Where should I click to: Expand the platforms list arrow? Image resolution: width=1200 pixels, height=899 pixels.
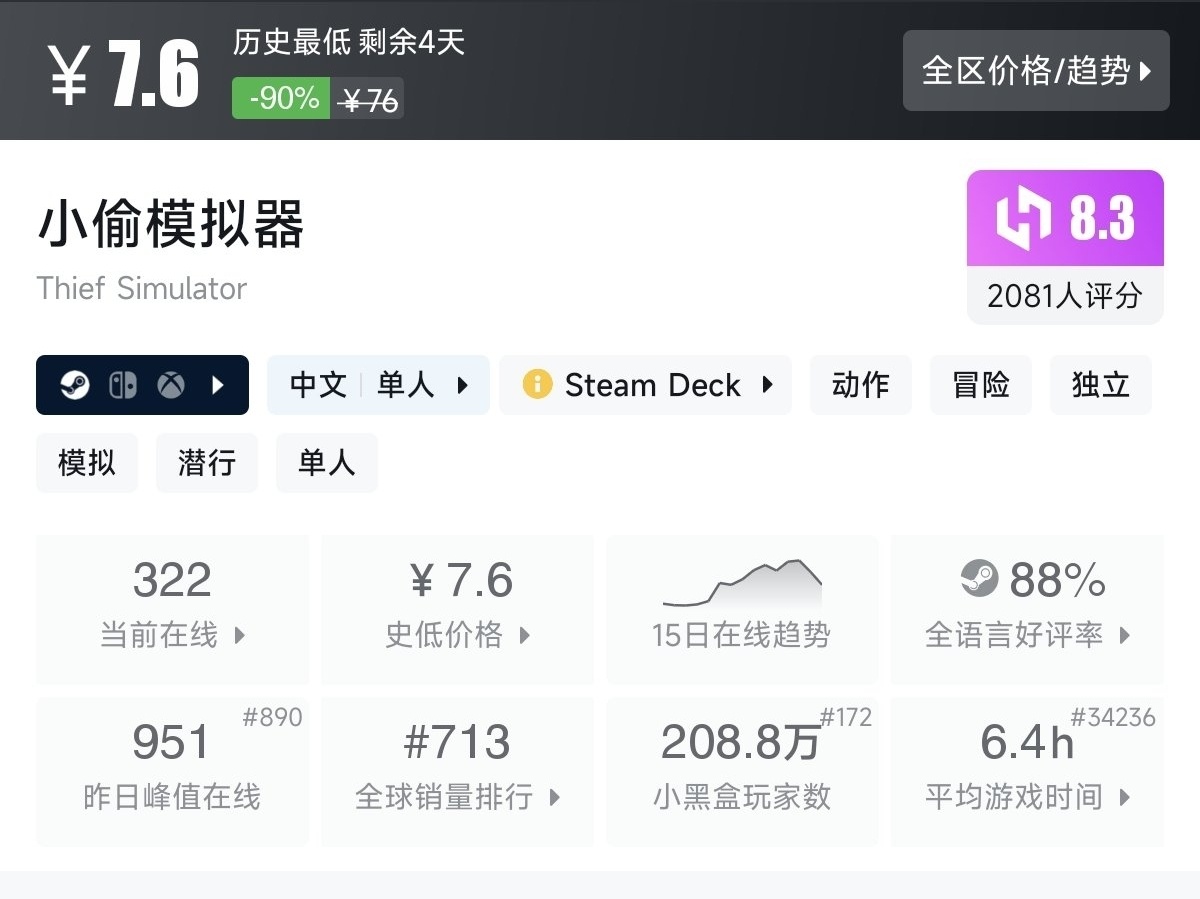218,385
